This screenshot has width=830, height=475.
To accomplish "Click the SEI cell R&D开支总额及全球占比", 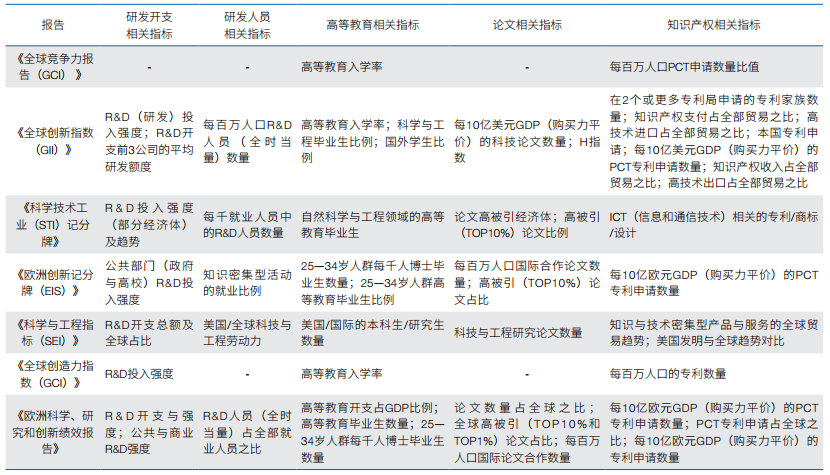I will [x=149, y=333].
